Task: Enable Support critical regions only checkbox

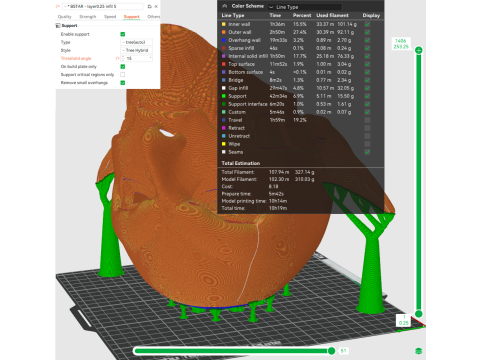Action: click(123, 75)
